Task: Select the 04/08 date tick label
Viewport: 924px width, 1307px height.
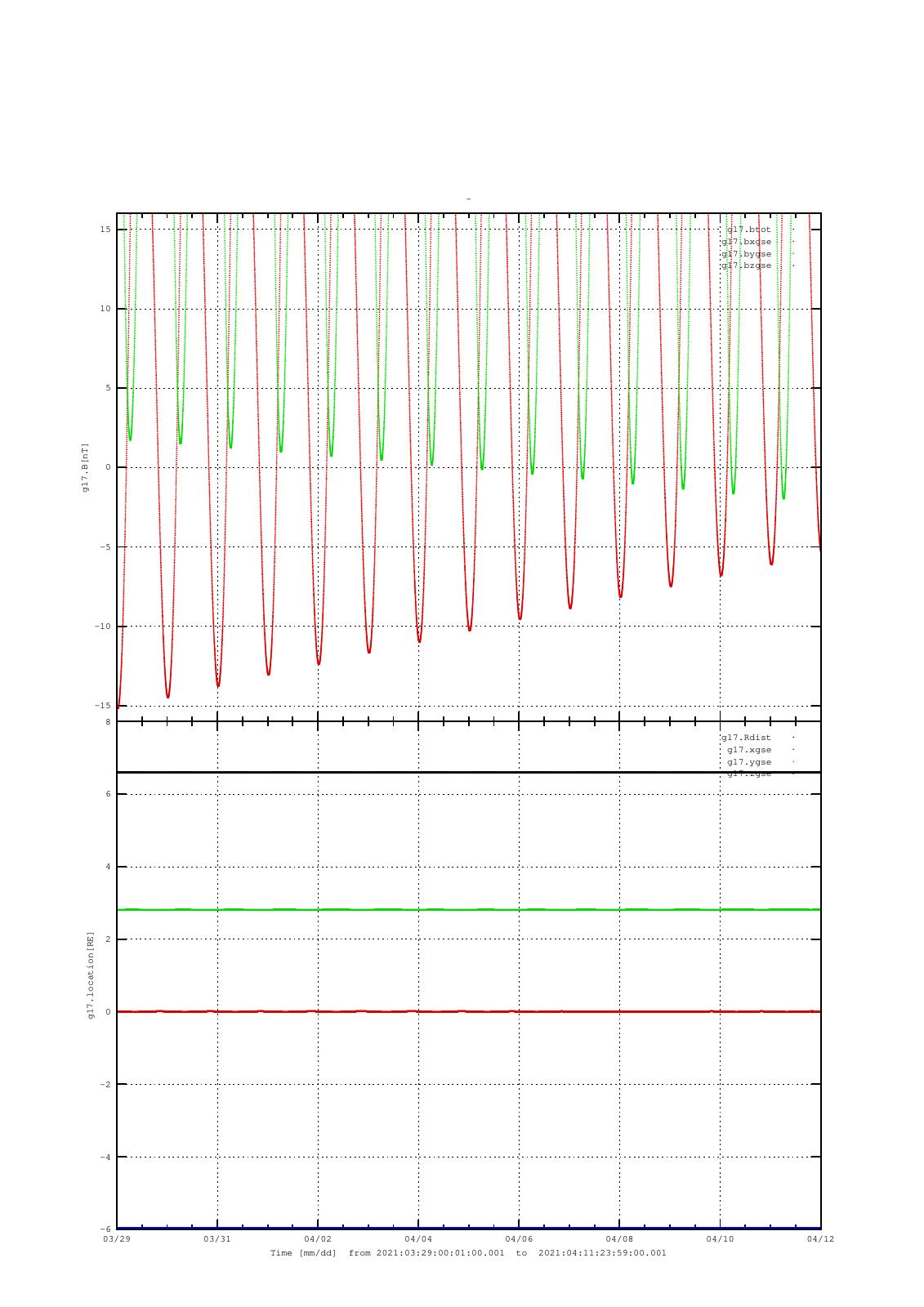Action: click(619, 1239)
